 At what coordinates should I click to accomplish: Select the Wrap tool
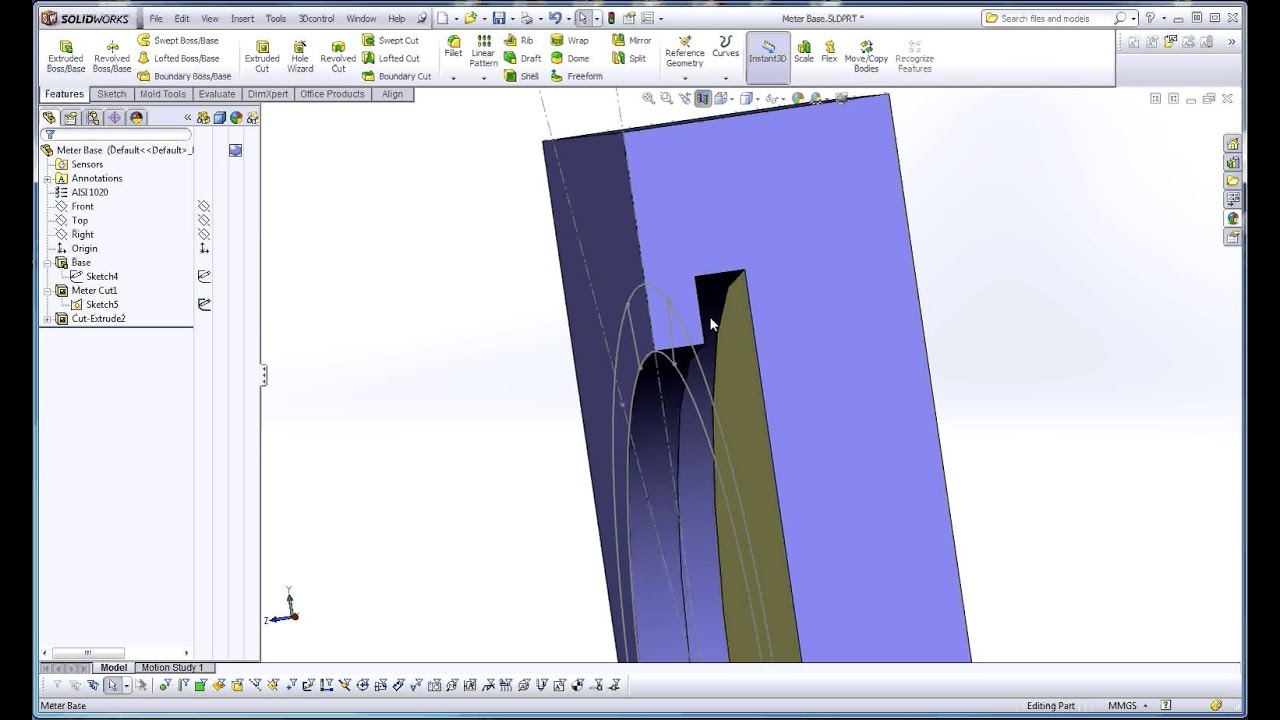click(570, 40)
